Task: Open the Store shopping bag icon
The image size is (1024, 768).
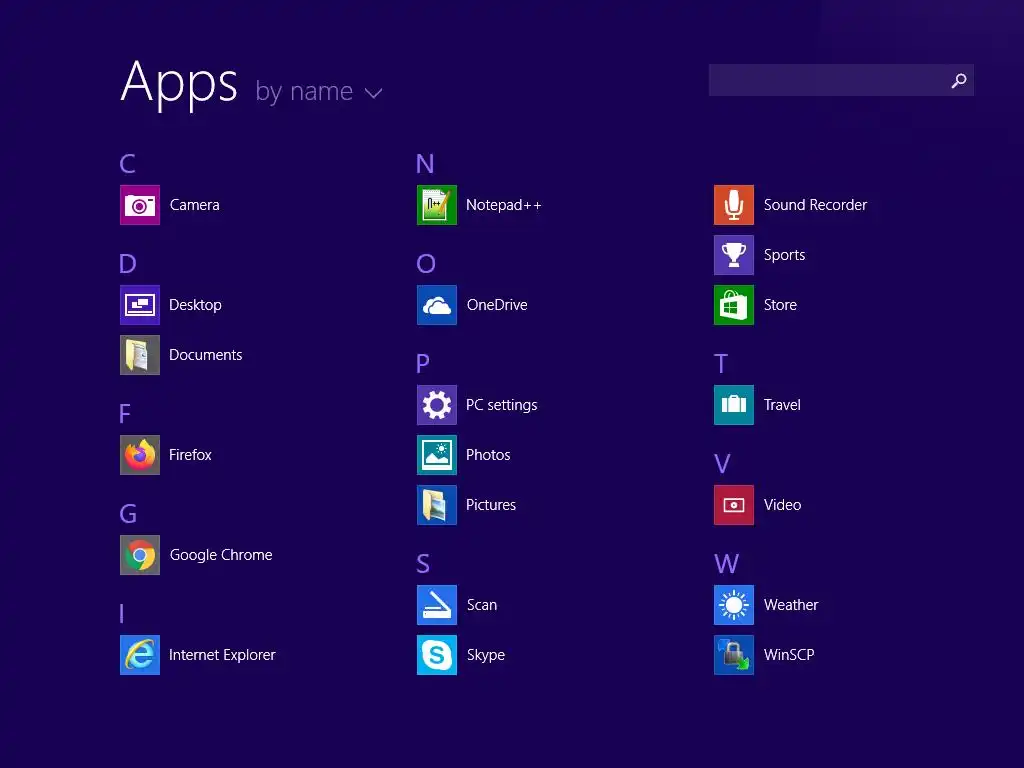Action: click(x=734, y=305)
